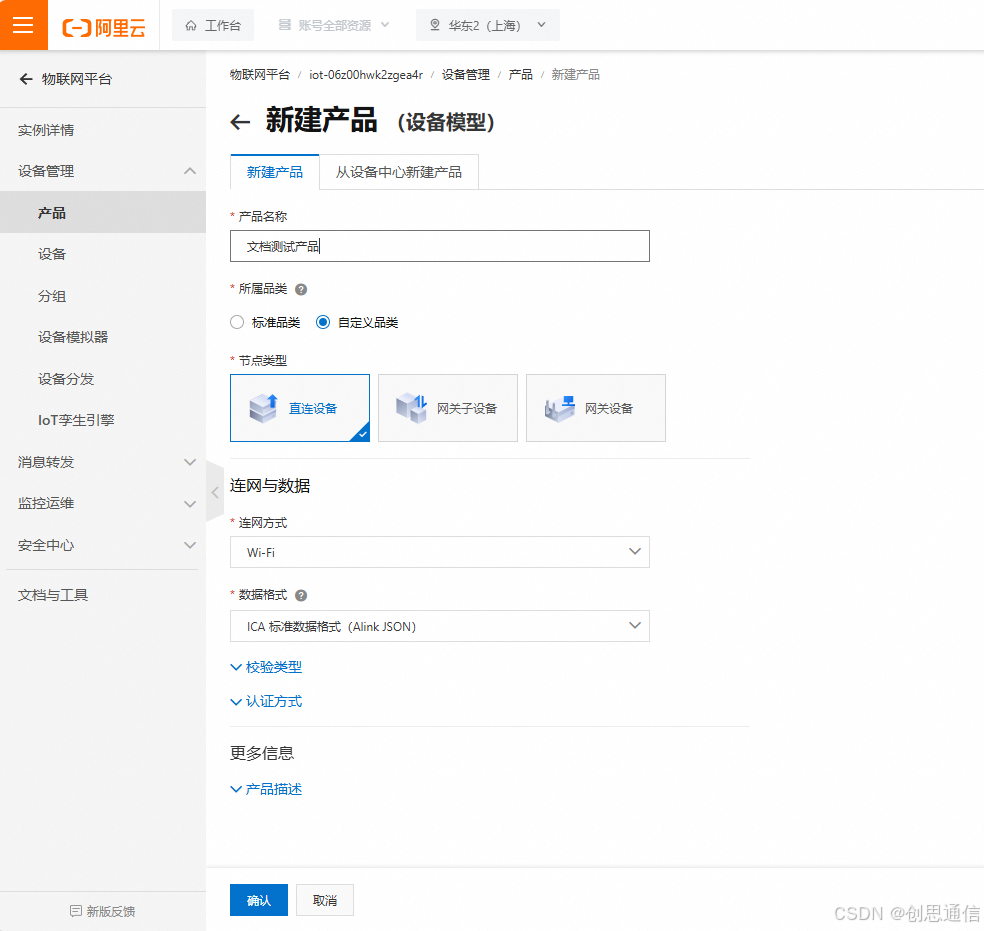This screenshot has width=984, height=931.
Task: Click the 取消 cancel button
Action: click(x=324, y=900)
